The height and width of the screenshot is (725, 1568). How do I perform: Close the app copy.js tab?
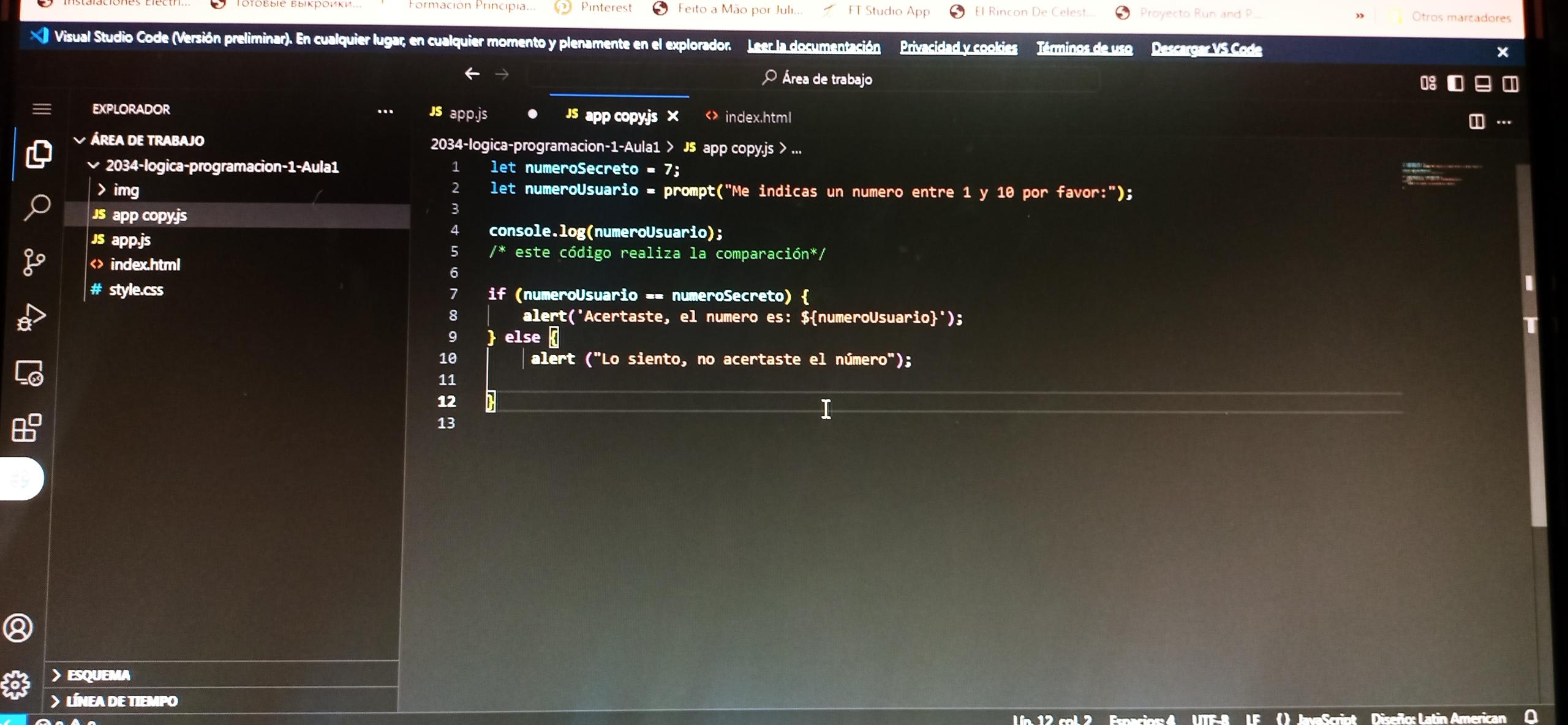673,116
